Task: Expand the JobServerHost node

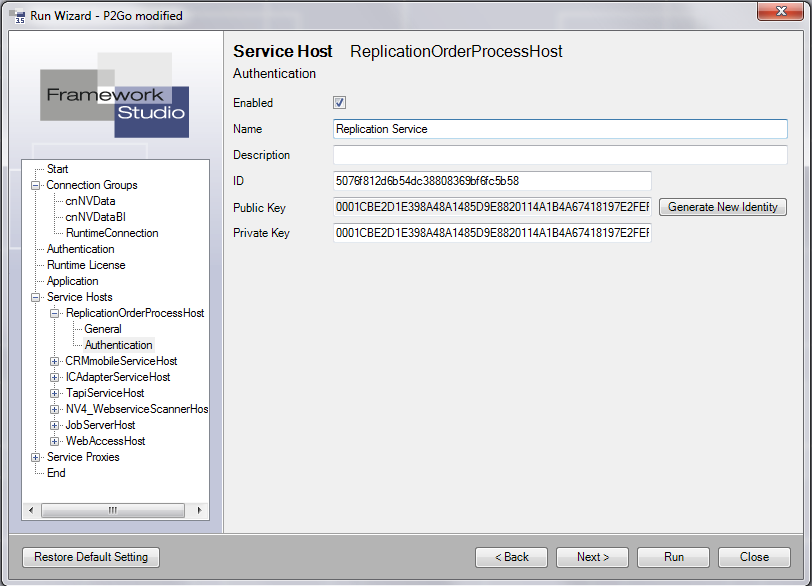Action: 54,426
